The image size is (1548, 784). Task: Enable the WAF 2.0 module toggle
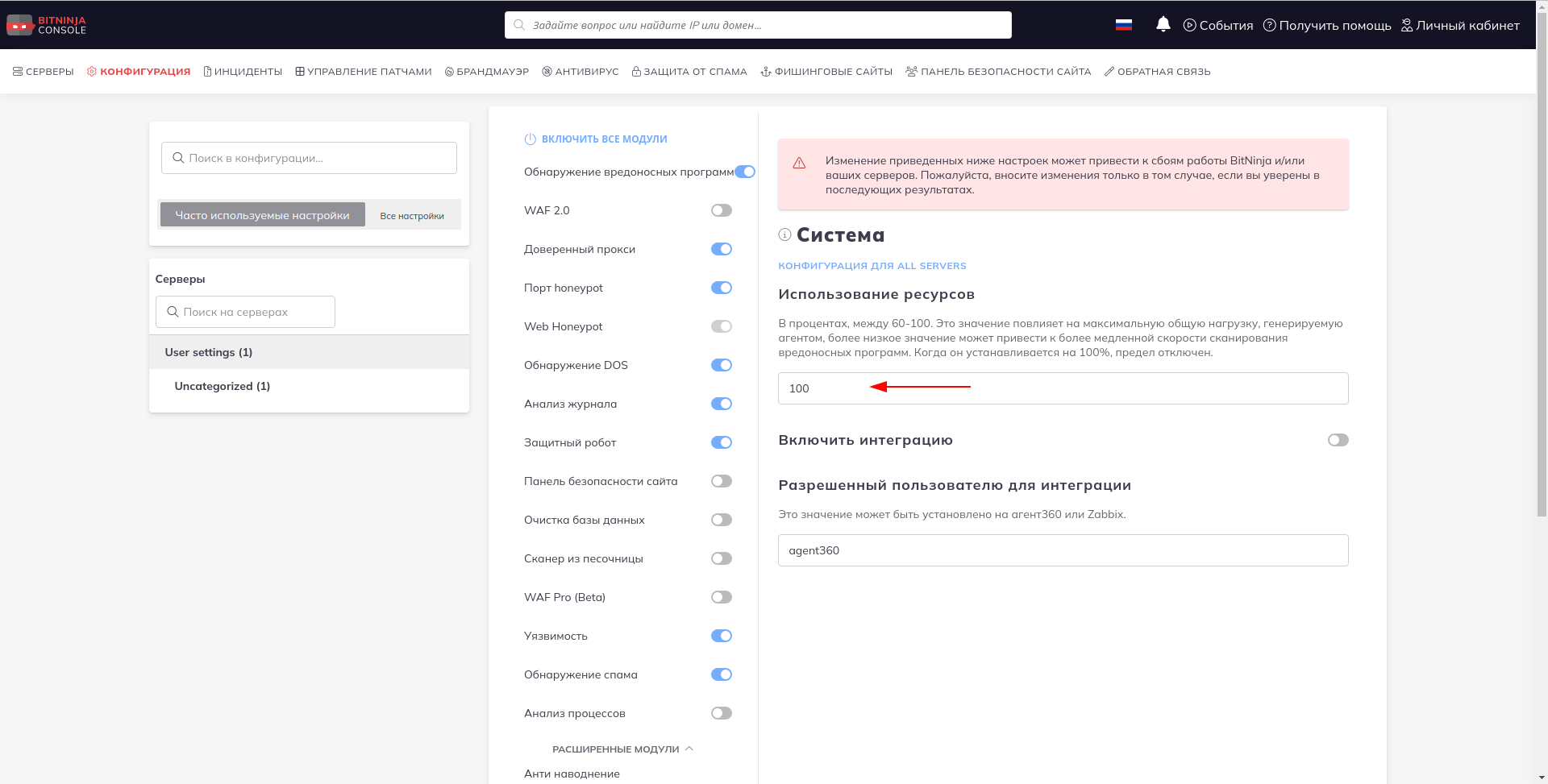pyautogui.click(x=721, y=210)
